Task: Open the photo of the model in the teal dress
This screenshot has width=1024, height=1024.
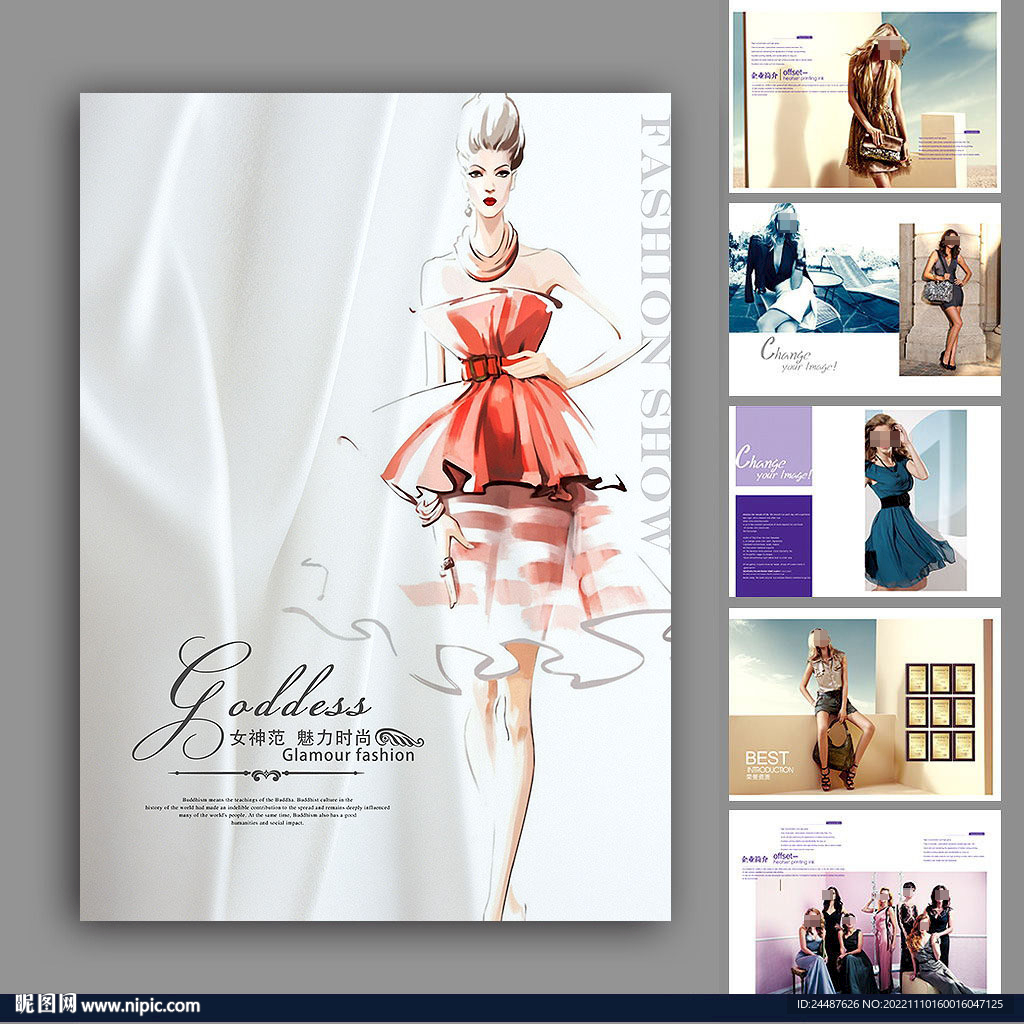Action: (x=916, y=500)
